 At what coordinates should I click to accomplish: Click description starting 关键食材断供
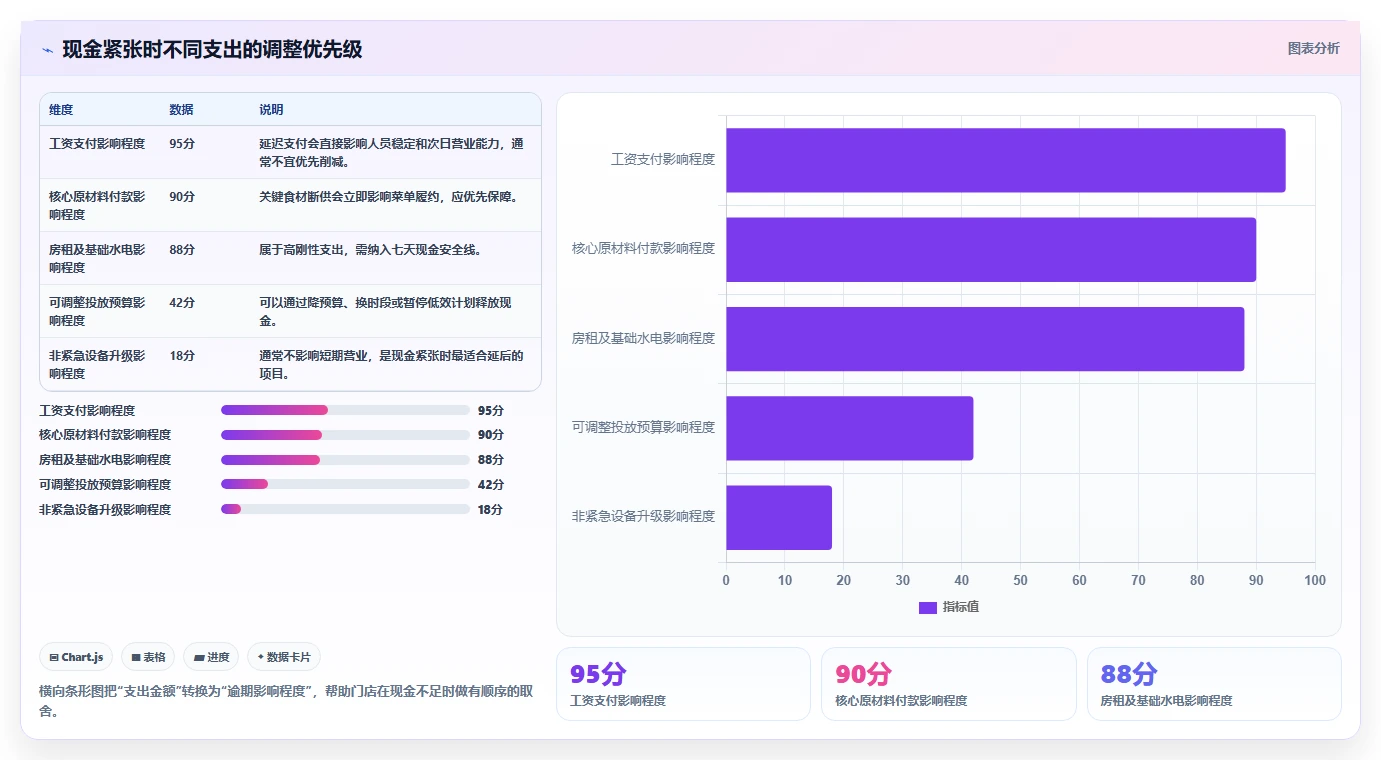389,197
